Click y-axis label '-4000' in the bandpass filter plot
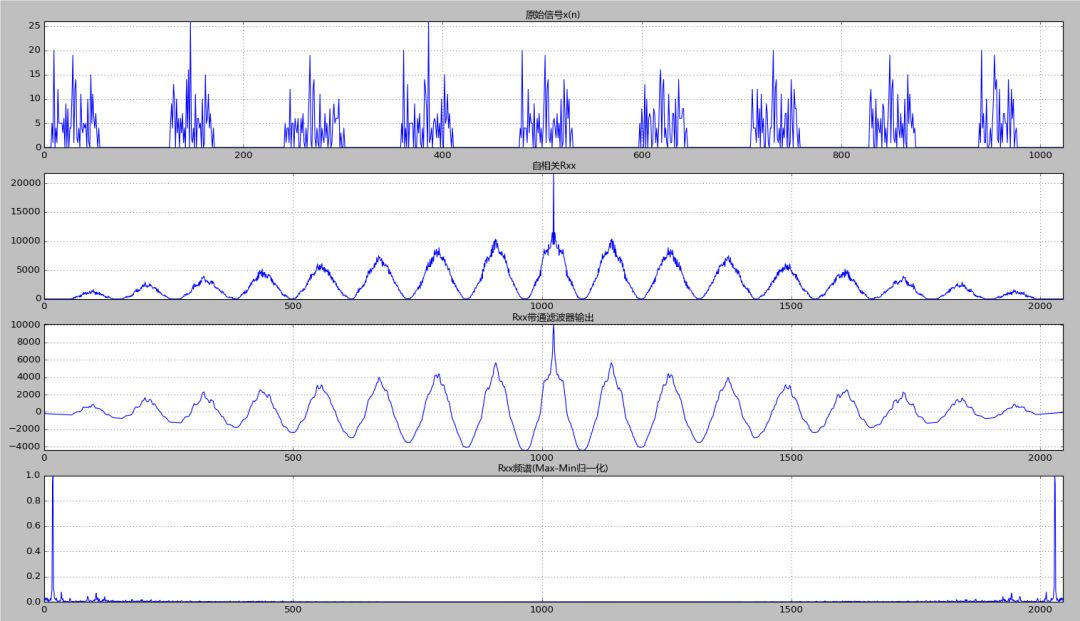1080x621 pixels. coord(27,446)
